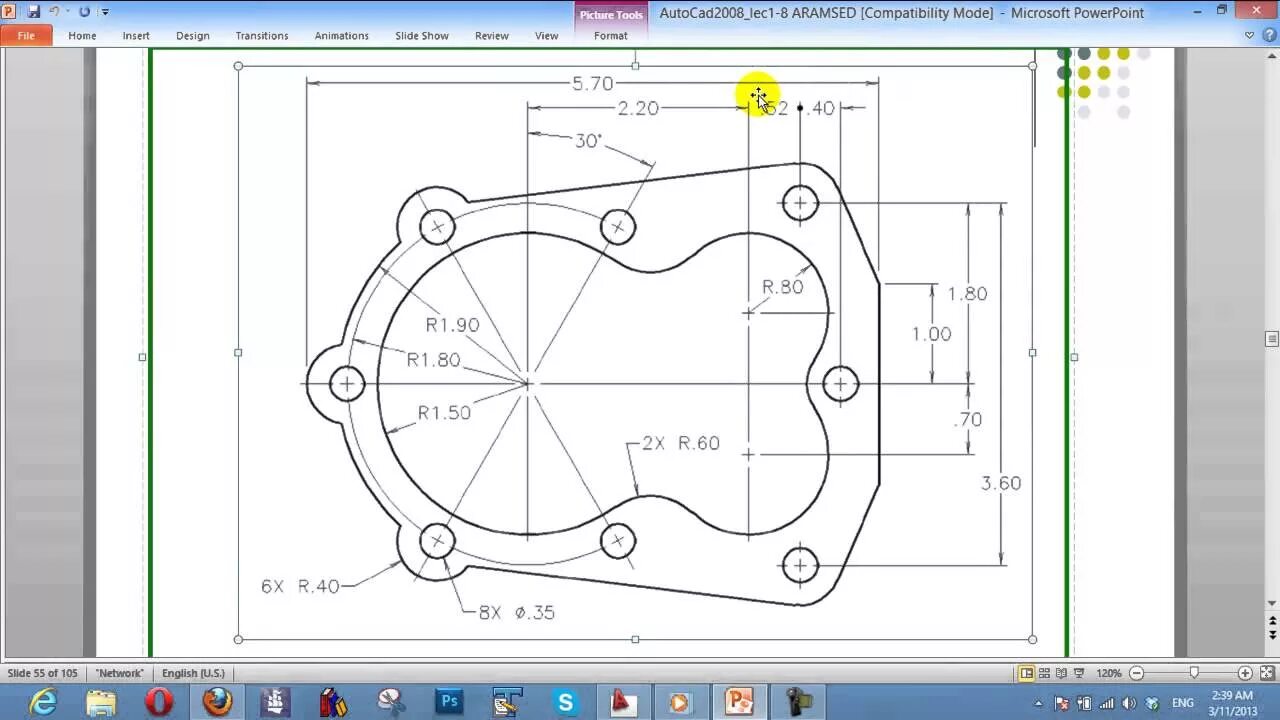Open Photoshop from taskbar
Screen dimensions: 1280x720
pos(449,702)
